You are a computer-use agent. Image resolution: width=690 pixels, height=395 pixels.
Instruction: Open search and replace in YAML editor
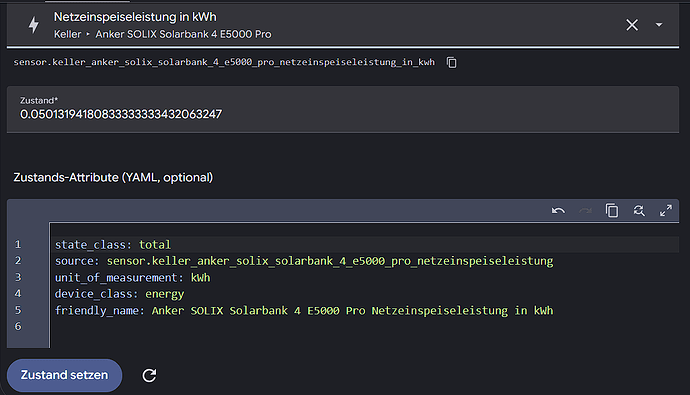[x=639, y=211]
